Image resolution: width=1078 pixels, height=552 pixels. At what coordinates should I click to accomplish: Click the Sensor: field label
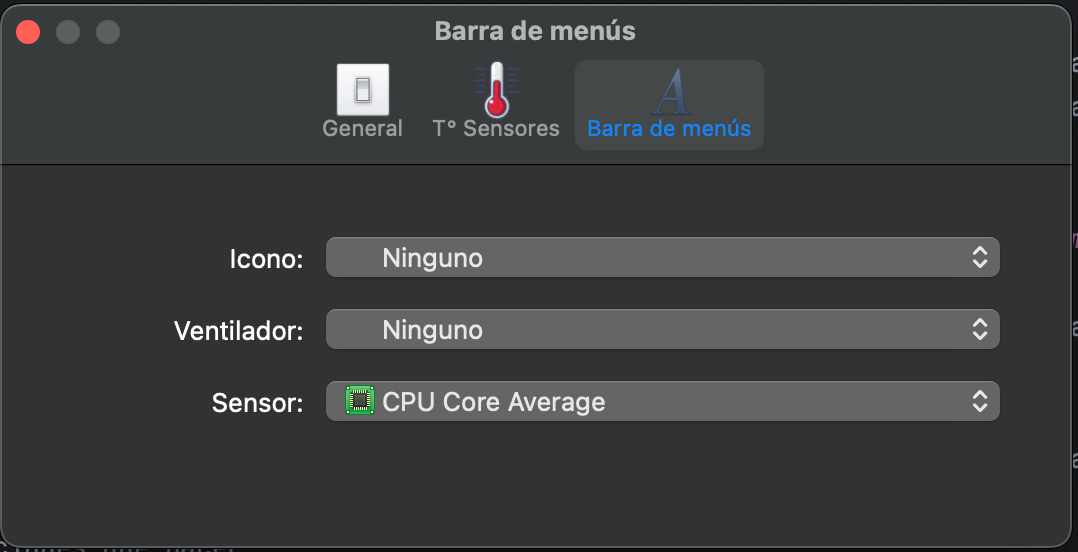coord(257,403)
